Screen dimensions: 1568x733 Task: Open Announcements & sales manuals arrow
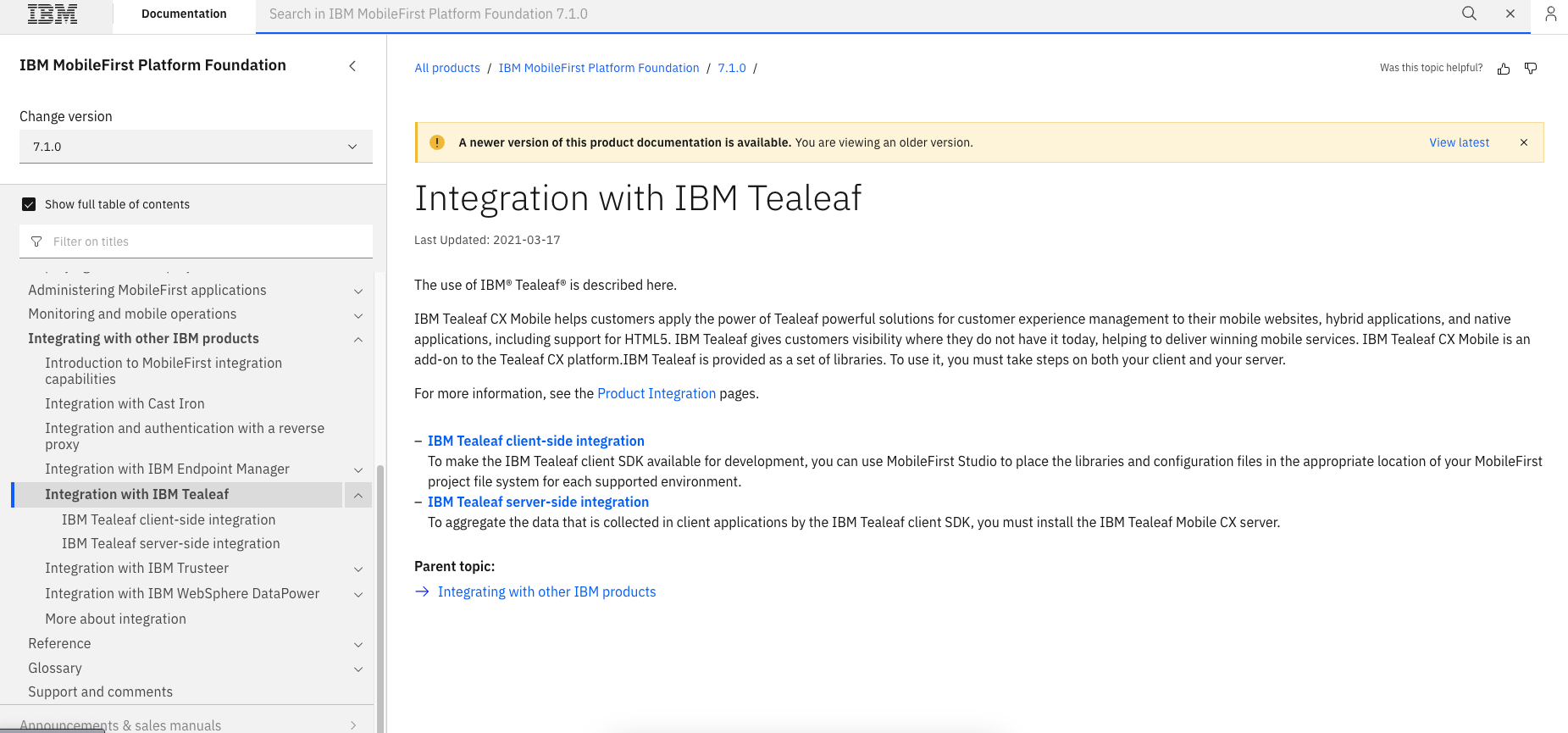pos(353,725)
